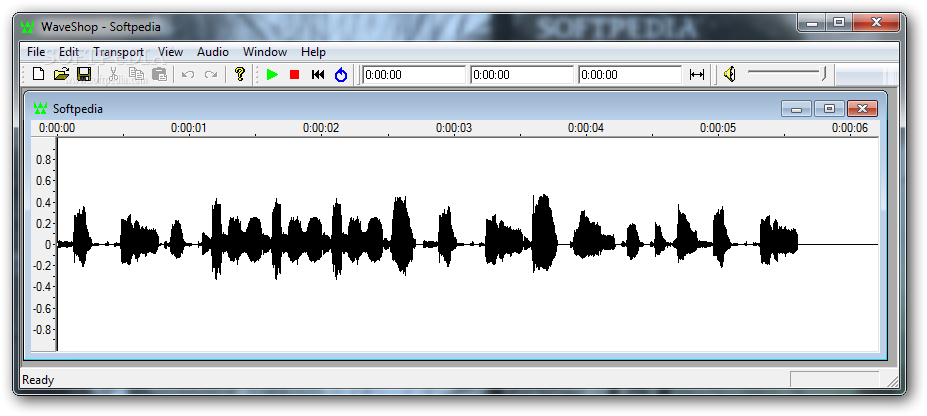Click the Ready status bar text
The width and height of the screenshot is (927, 416).
[x=38, y=380]
